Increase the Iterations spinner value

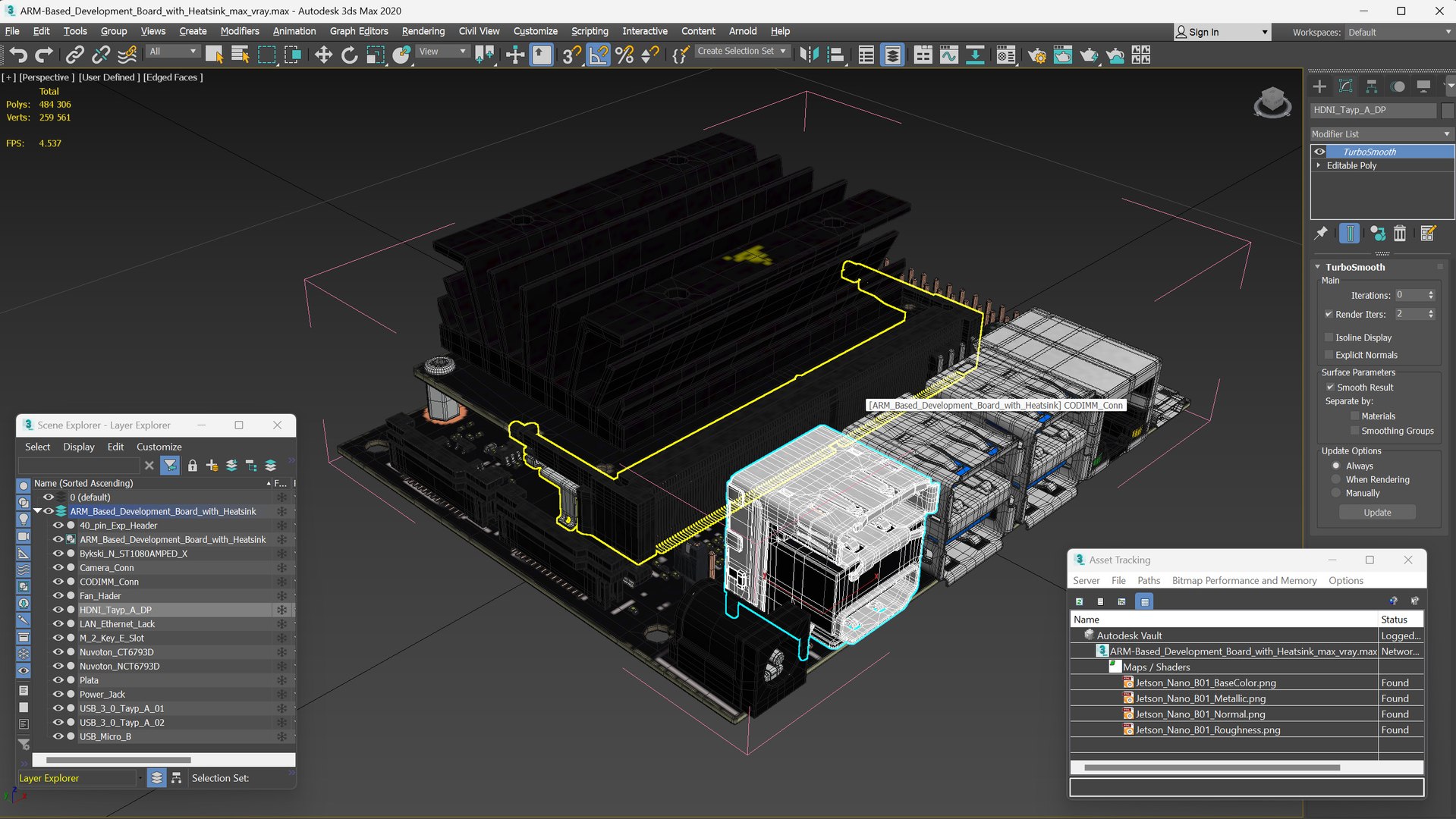[1431, 293]
